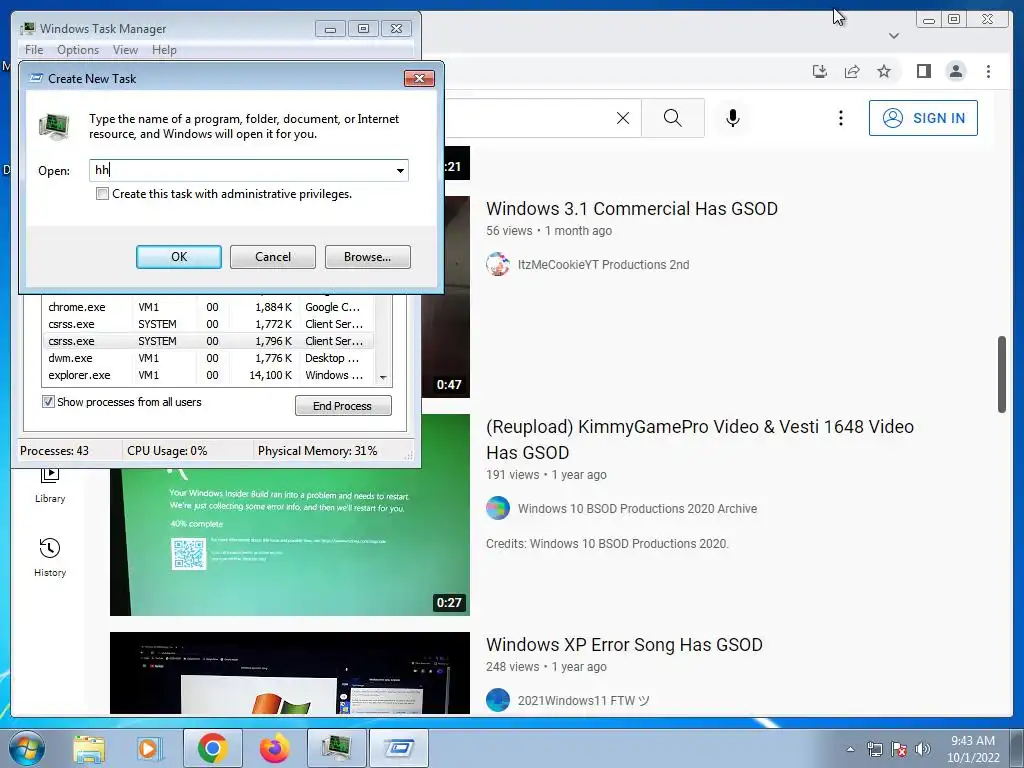Click Action Center flag tray icon
The height and width of the screenshot is (768, 1024).
pyautogui.click(x=899, y=749)
